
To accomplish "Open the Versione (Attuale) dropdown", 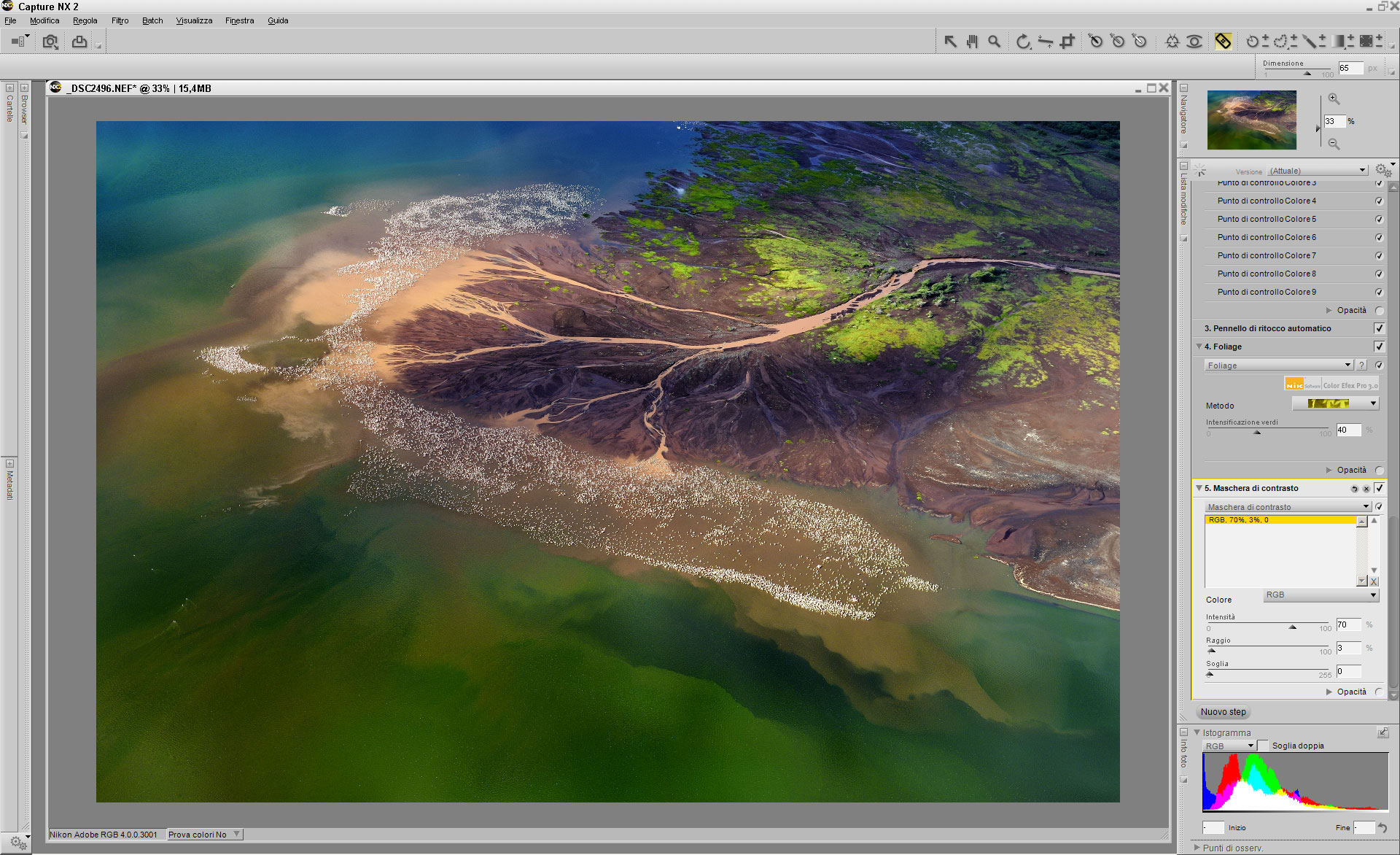I will pos(1318,171).
